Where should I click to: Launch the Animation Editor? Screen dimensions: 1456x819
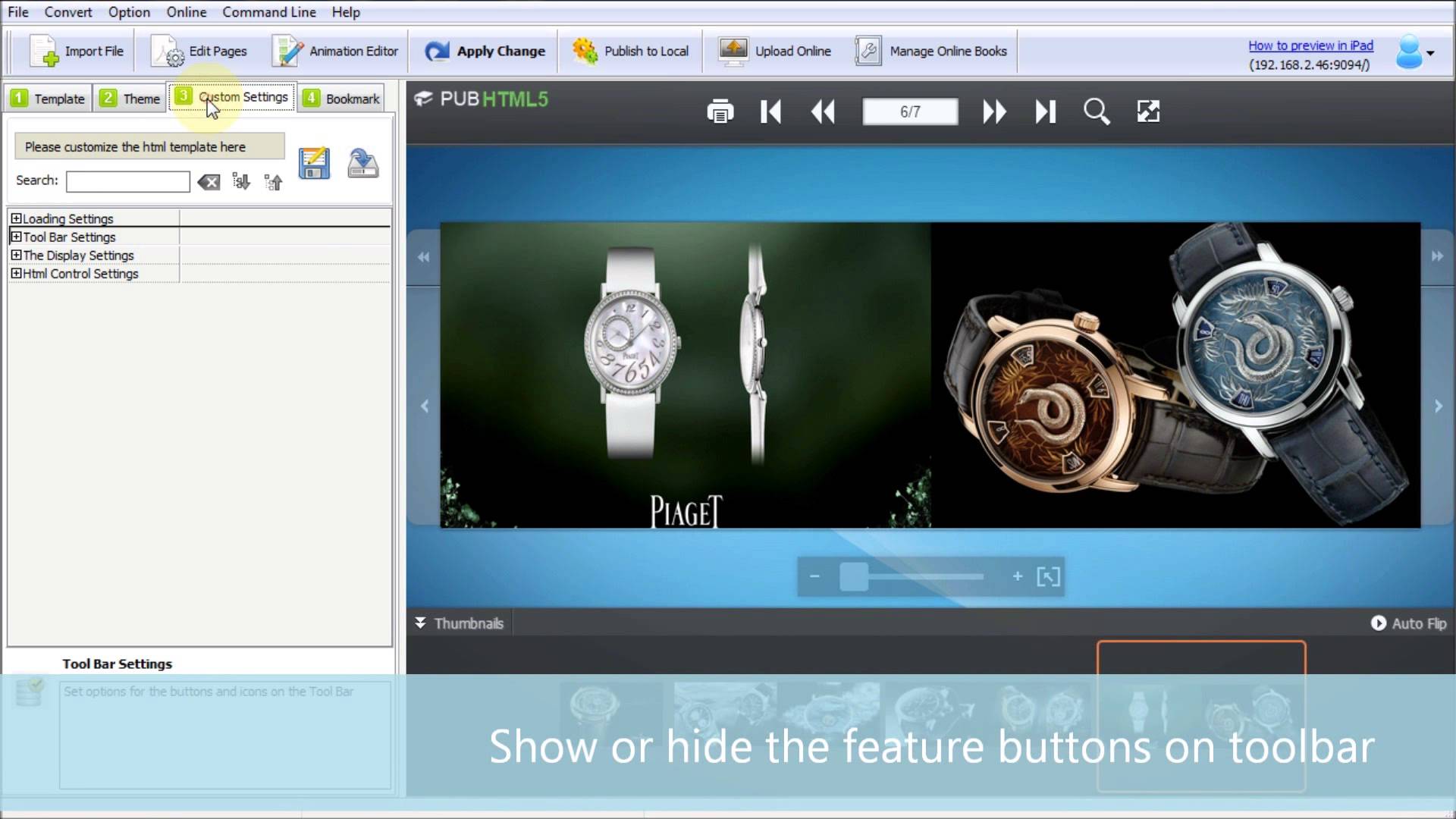tap(335, 51)
